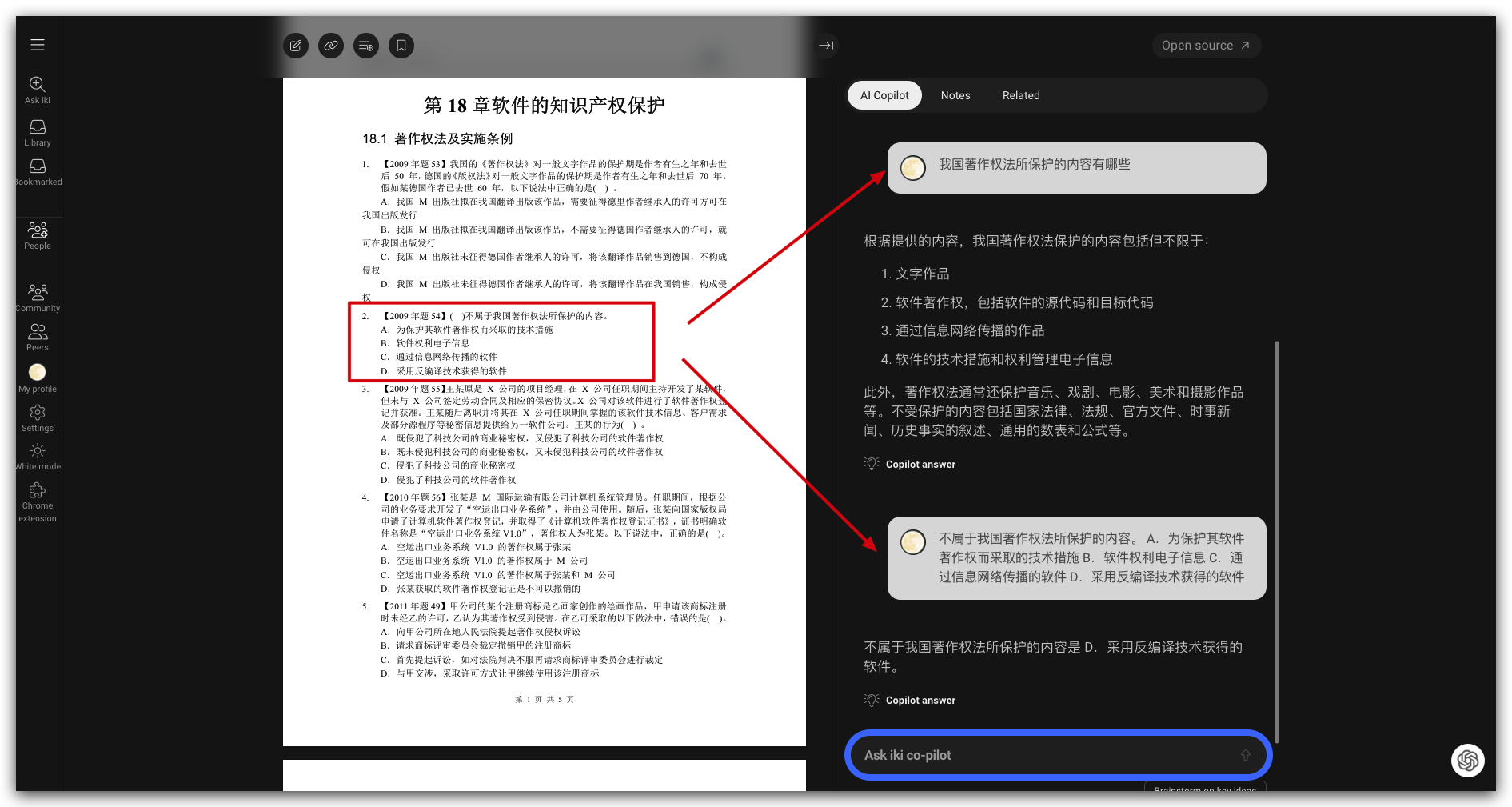Click the Ask iki co-pilot input field

1057,755
